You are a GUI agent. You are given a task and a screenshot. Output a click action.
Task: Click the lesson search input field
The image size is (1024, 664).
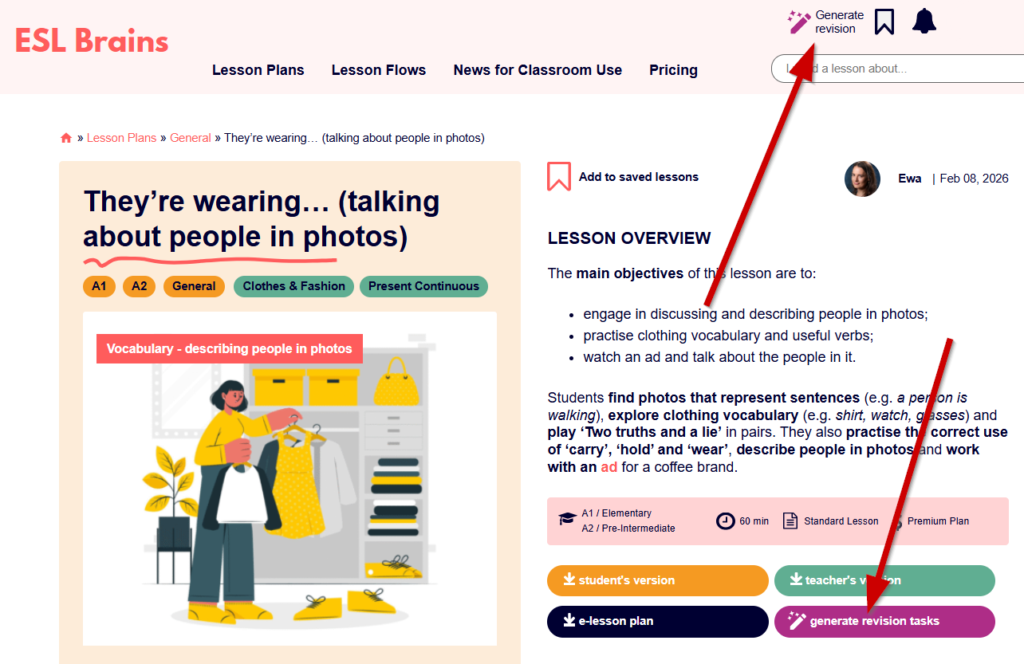coord(897,69)
